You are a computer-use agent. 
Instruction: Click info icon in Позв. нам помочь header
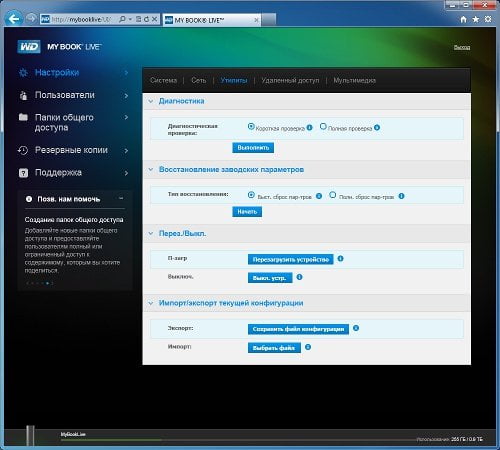point(29,199)
